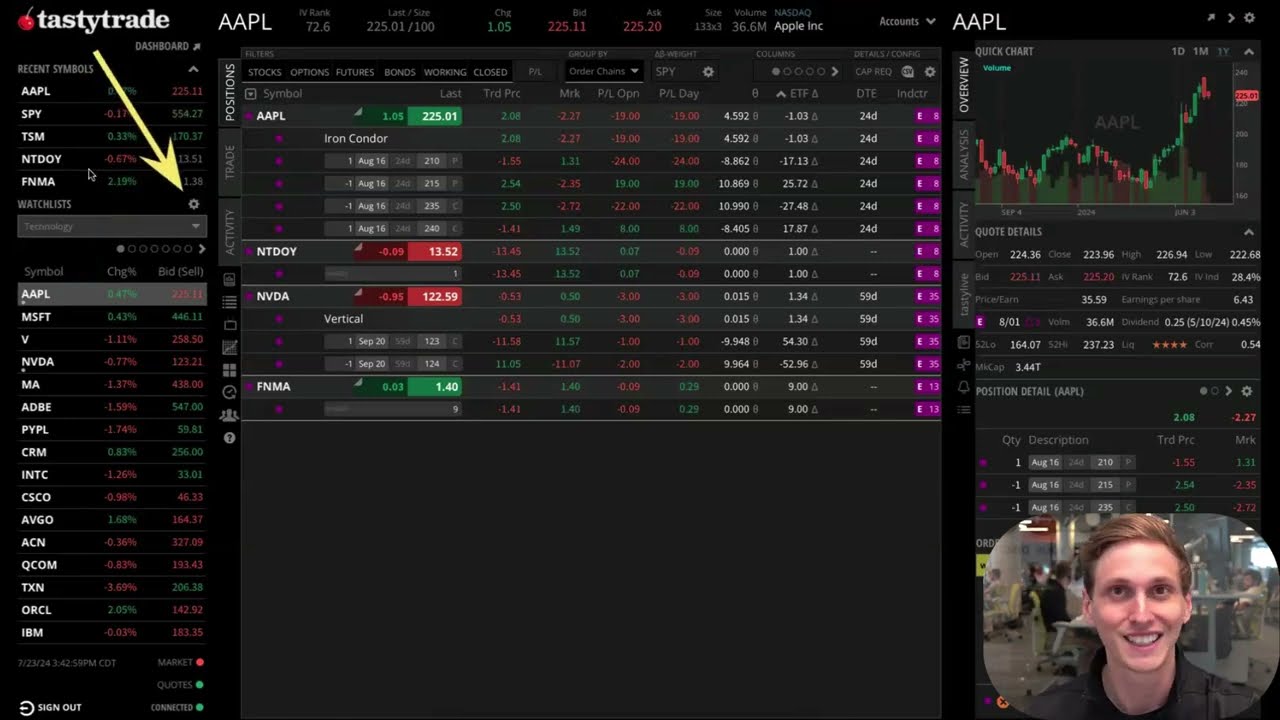Select the four-square grid view icon

(229, 370)
